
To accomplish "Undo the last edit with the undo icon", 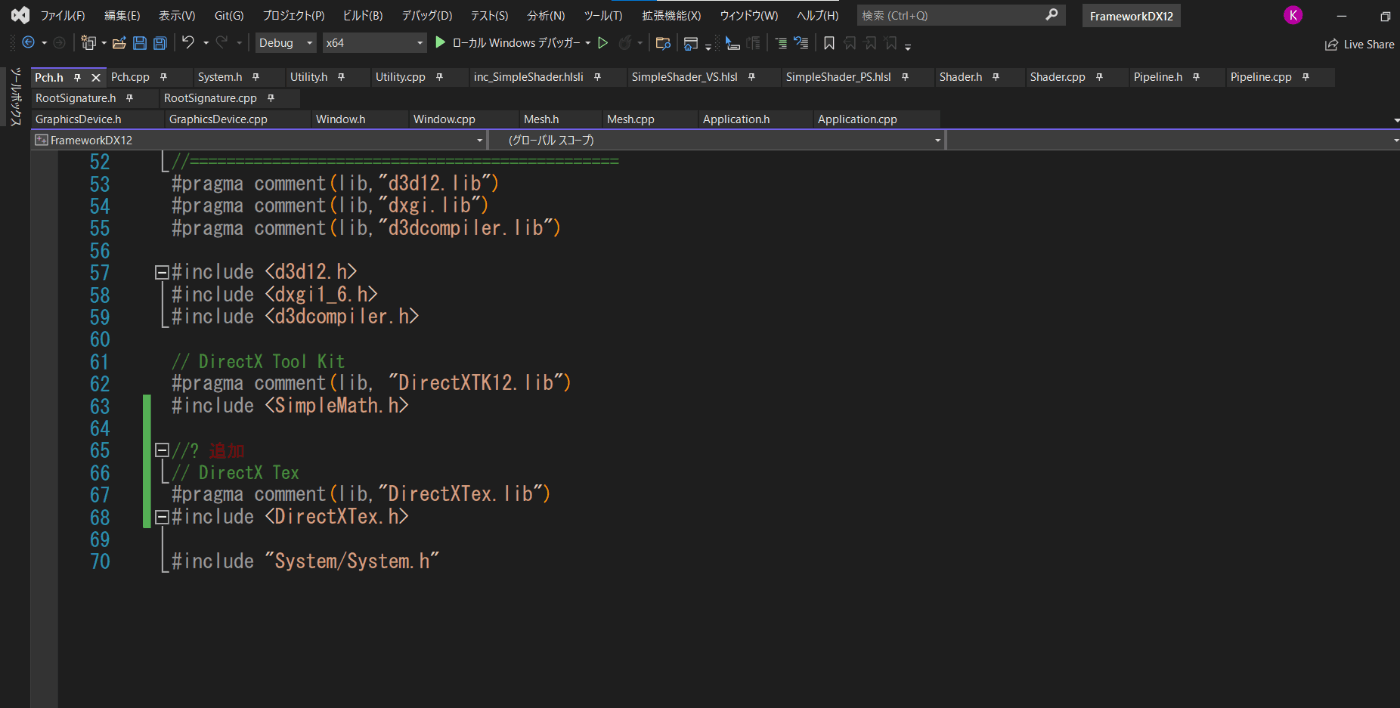I will (x=188, y=43).
